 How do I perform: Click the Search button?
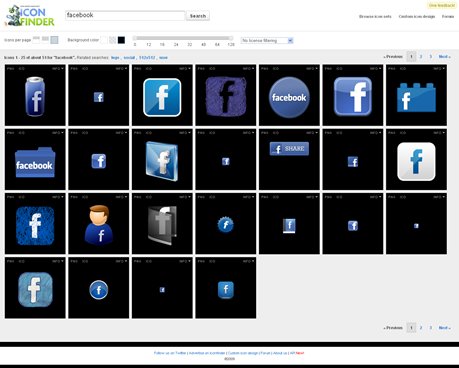click(x=198, y=16)
